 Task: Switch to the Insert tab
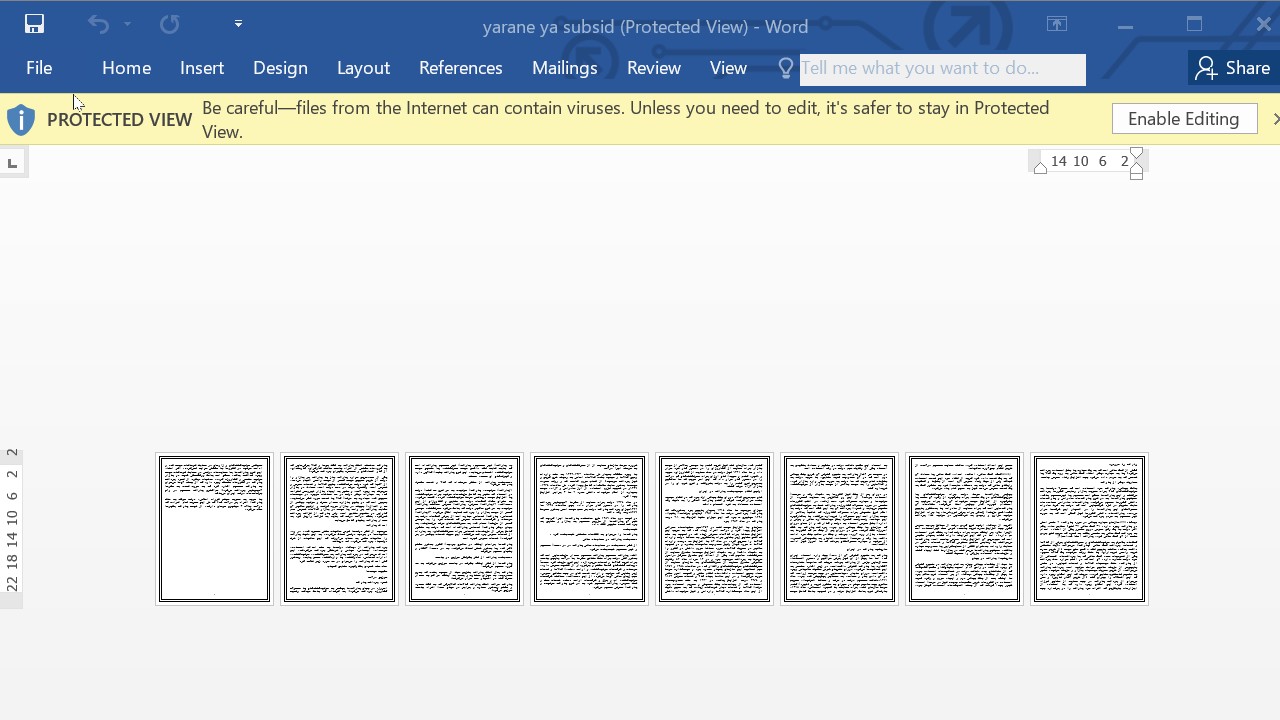tap(202, 68)
